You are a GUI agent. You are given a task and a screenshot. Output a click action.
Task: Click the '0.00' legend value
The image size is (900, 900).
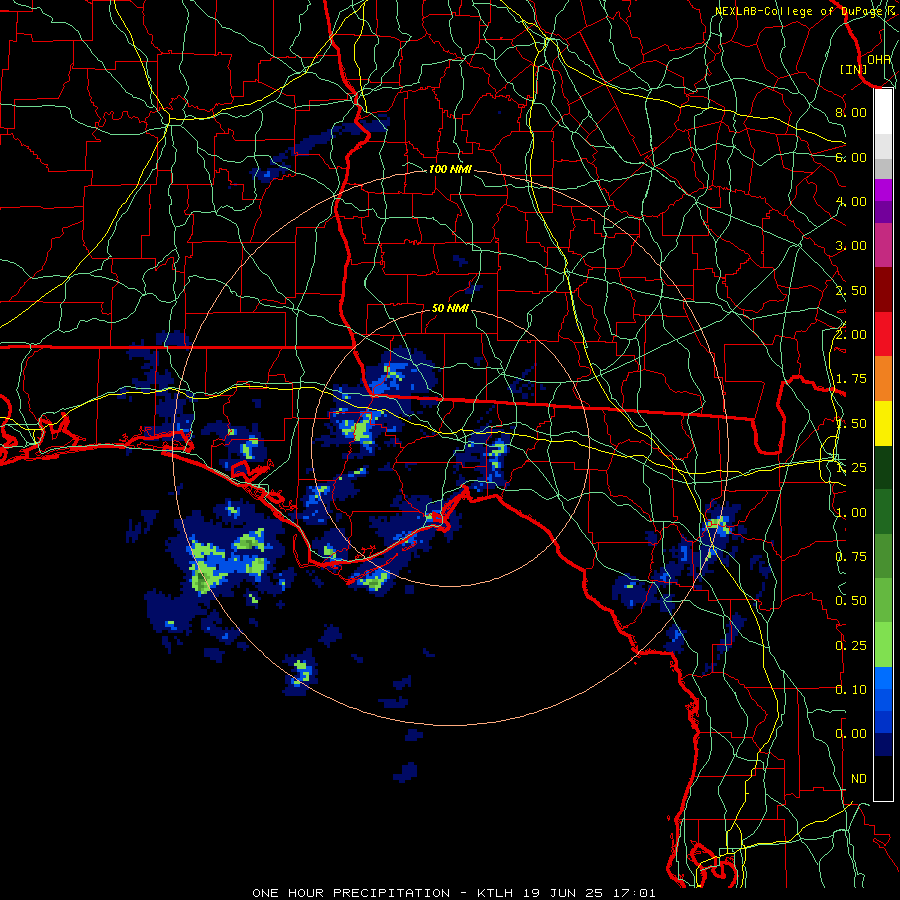(851, 734)
